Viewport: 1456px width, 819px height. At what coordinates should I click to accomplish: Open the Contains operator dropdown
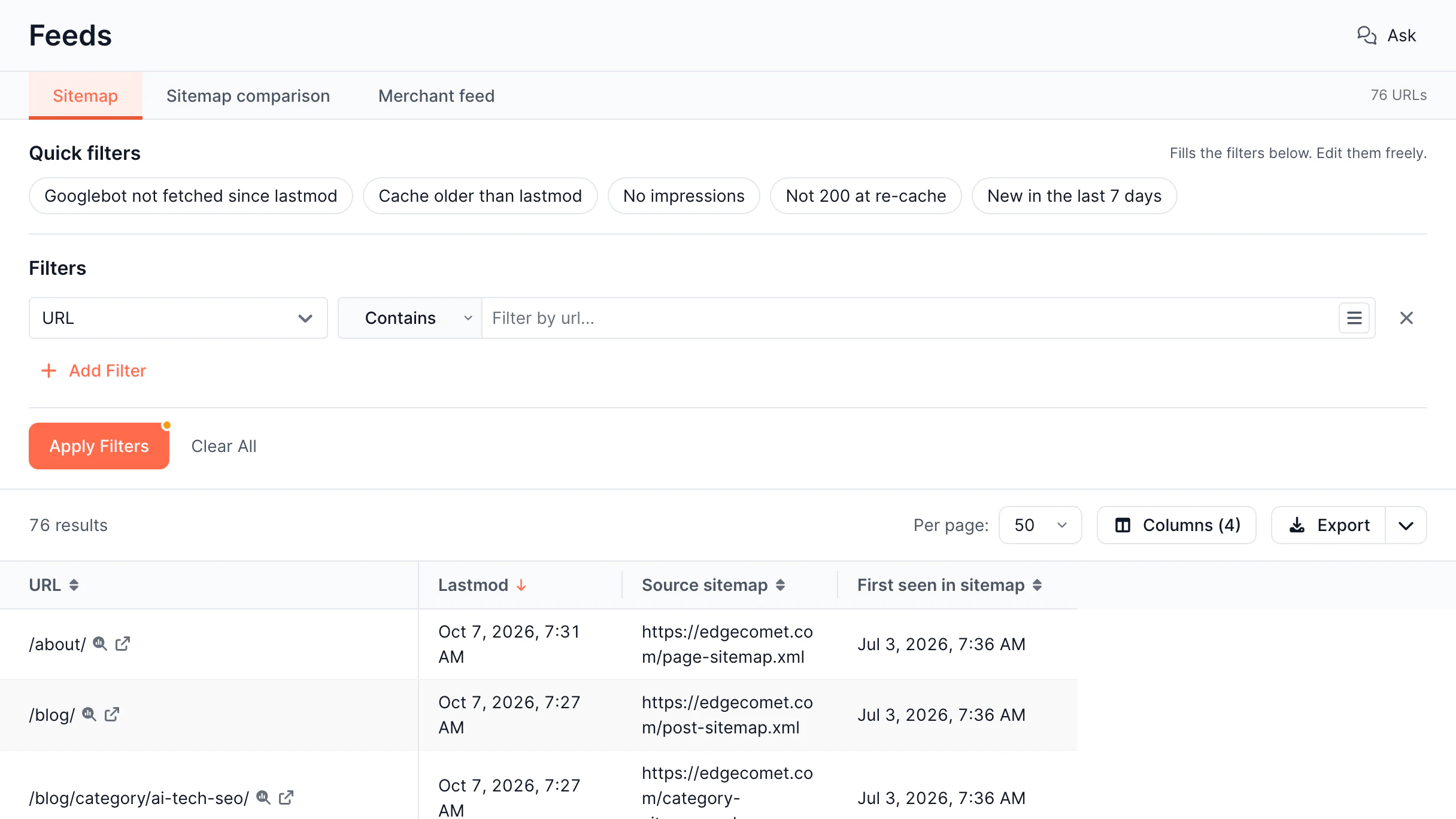coord(410,318)
